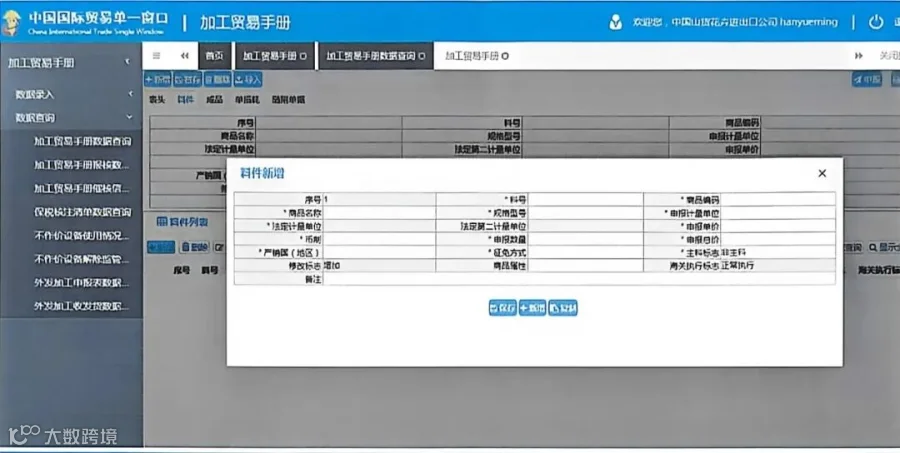900x453 pixels.
Task: Click the user avatar icon in header
Action: pos(615,22)
